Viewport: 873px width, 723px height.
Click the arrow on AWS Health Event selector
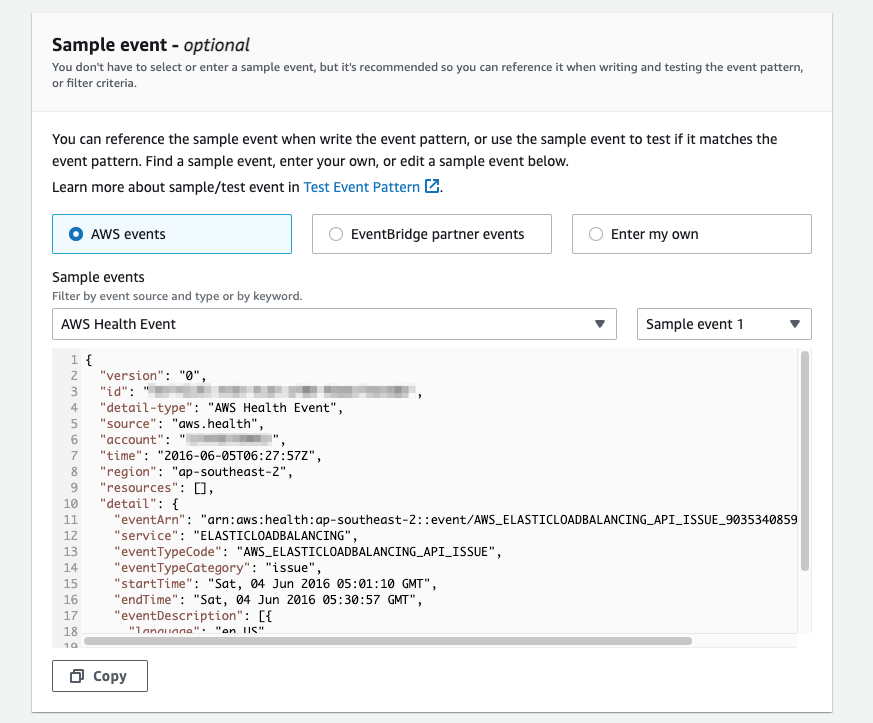[600, 324]
